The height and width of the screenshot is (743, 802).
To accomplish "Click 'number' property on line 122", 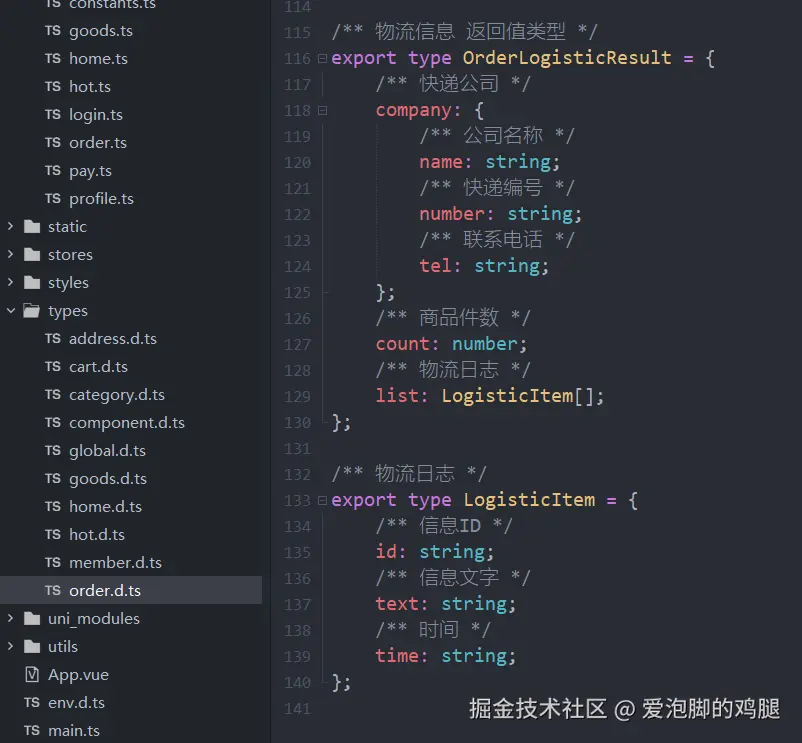I will point(452,214).
